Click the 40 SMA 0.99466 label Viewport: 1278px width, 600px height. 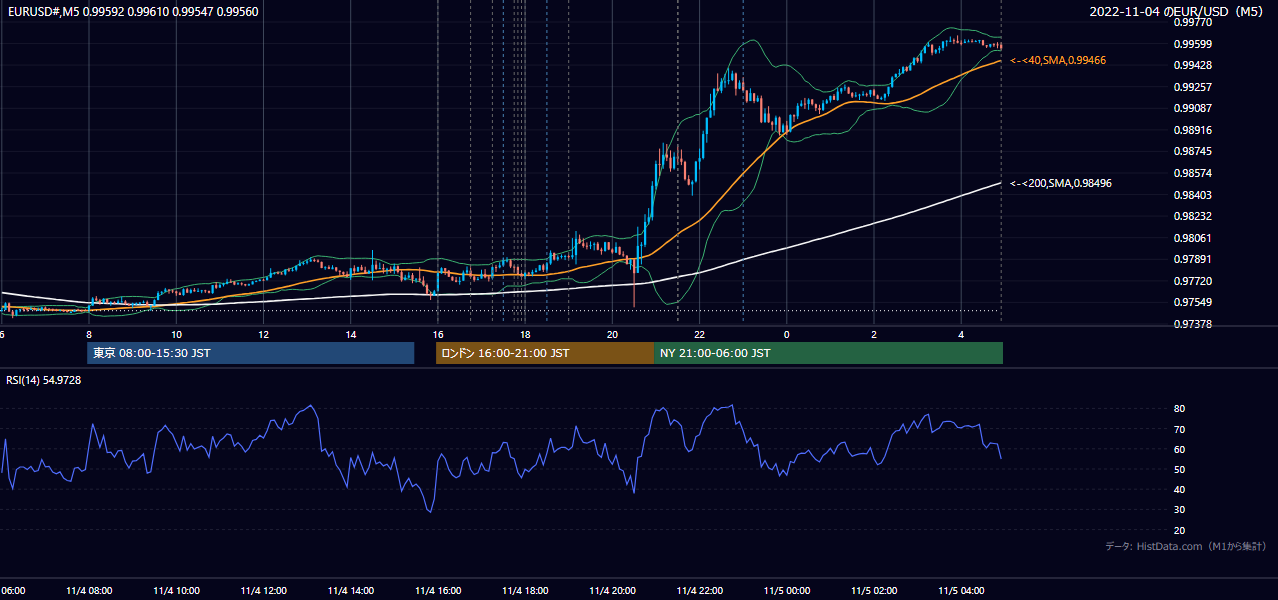(x=1058, y=61)
